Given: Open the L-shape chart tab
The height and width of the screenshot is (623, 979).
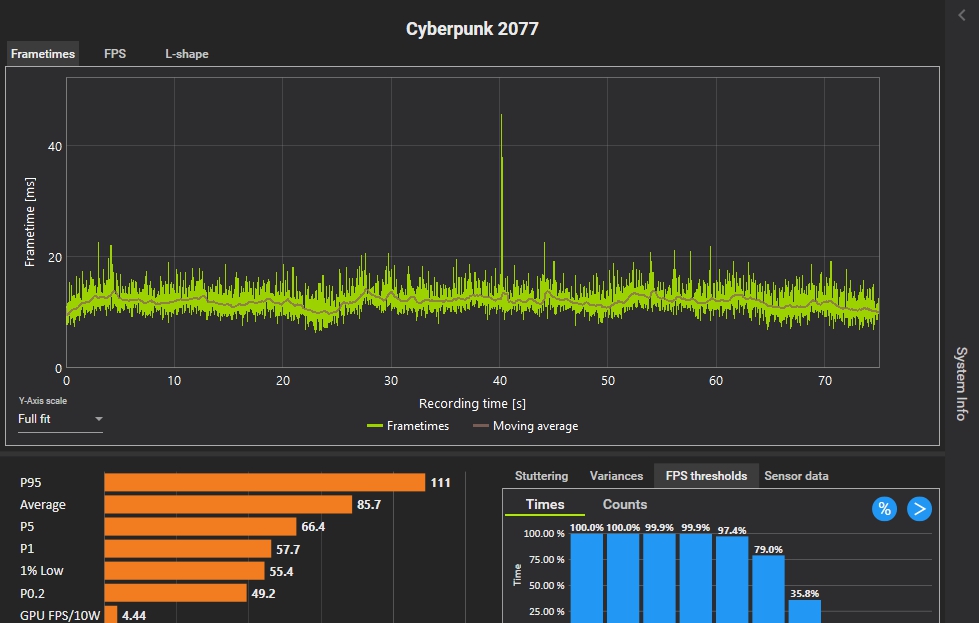Looking at the screenshot, I should [x=187, y=54].
